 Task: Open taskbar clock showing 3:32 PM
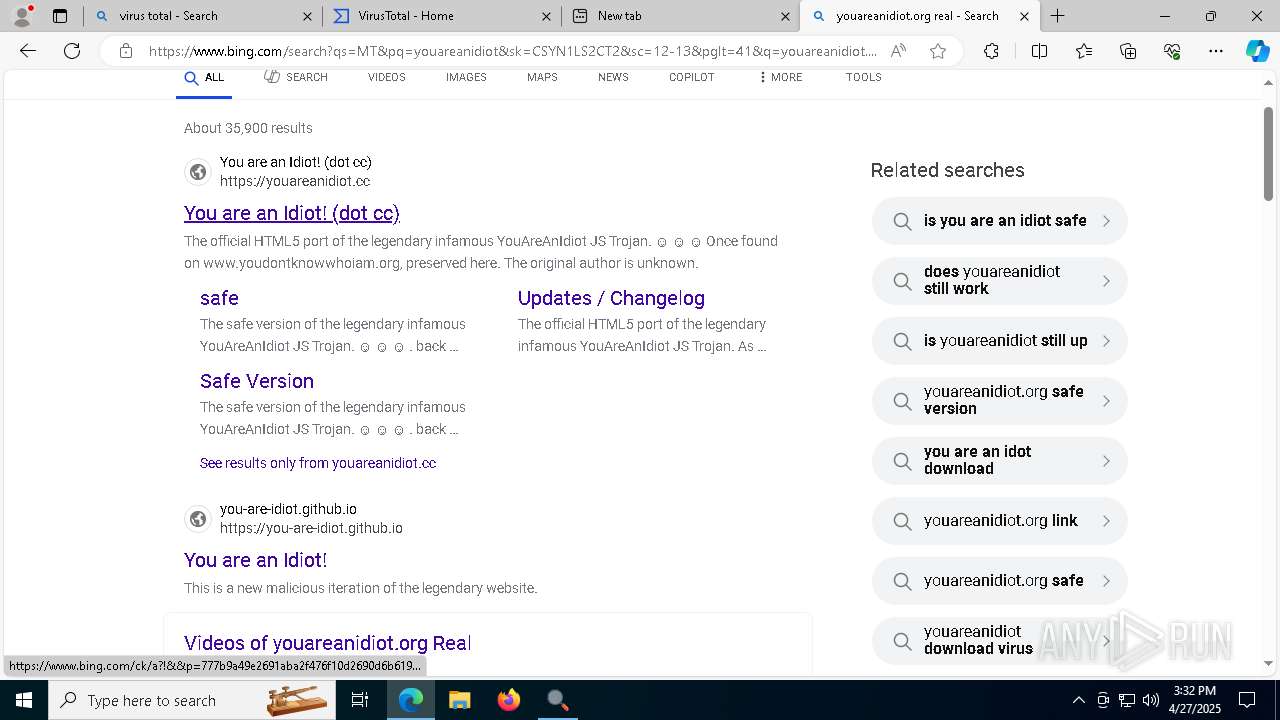[1195, 700]
